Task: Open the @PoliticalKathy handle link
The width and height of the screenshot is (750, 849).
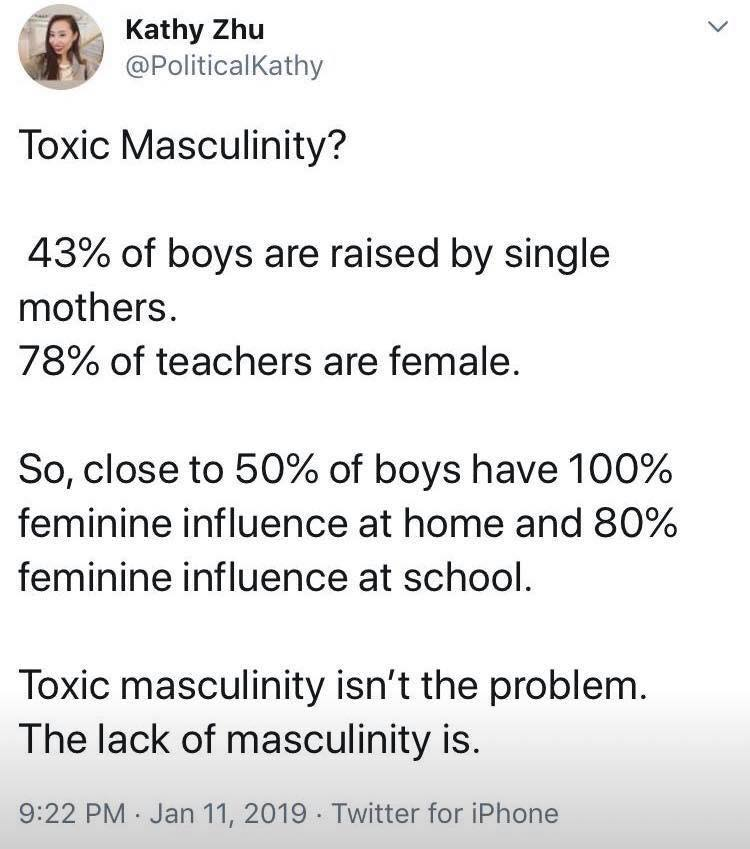Action: (224, 66)
